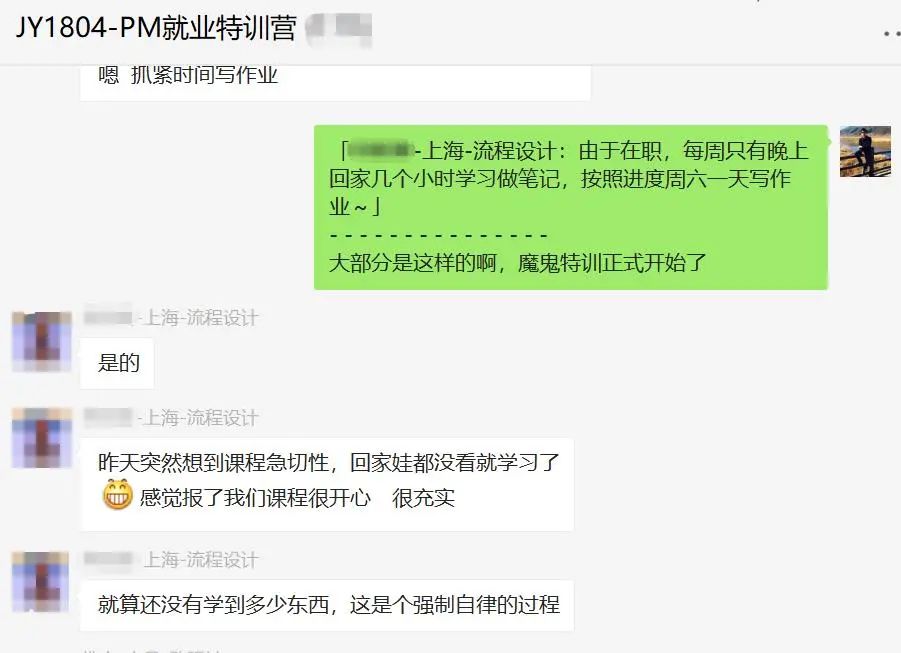
Task: Open the three-dot chat info menu
Action: pos(892,34)
